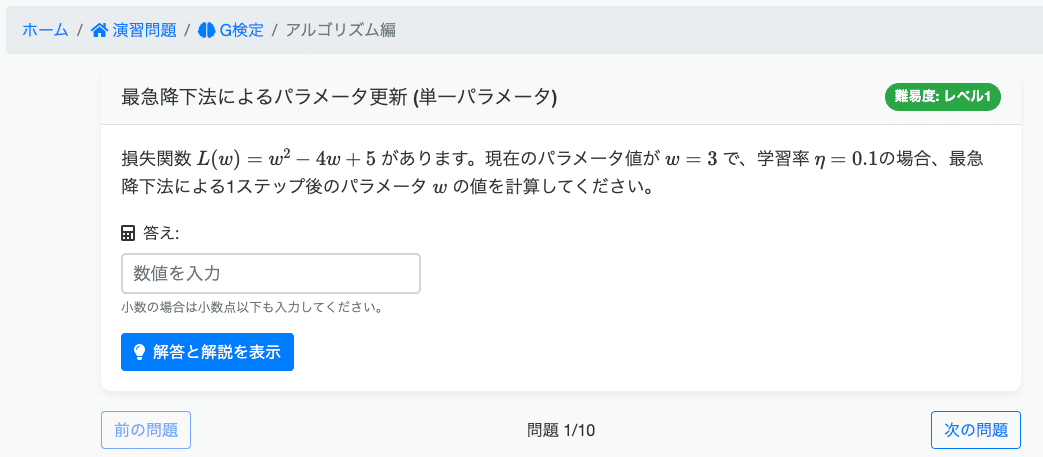Click the w = 3 parameter expression

[x=692, y=160]
